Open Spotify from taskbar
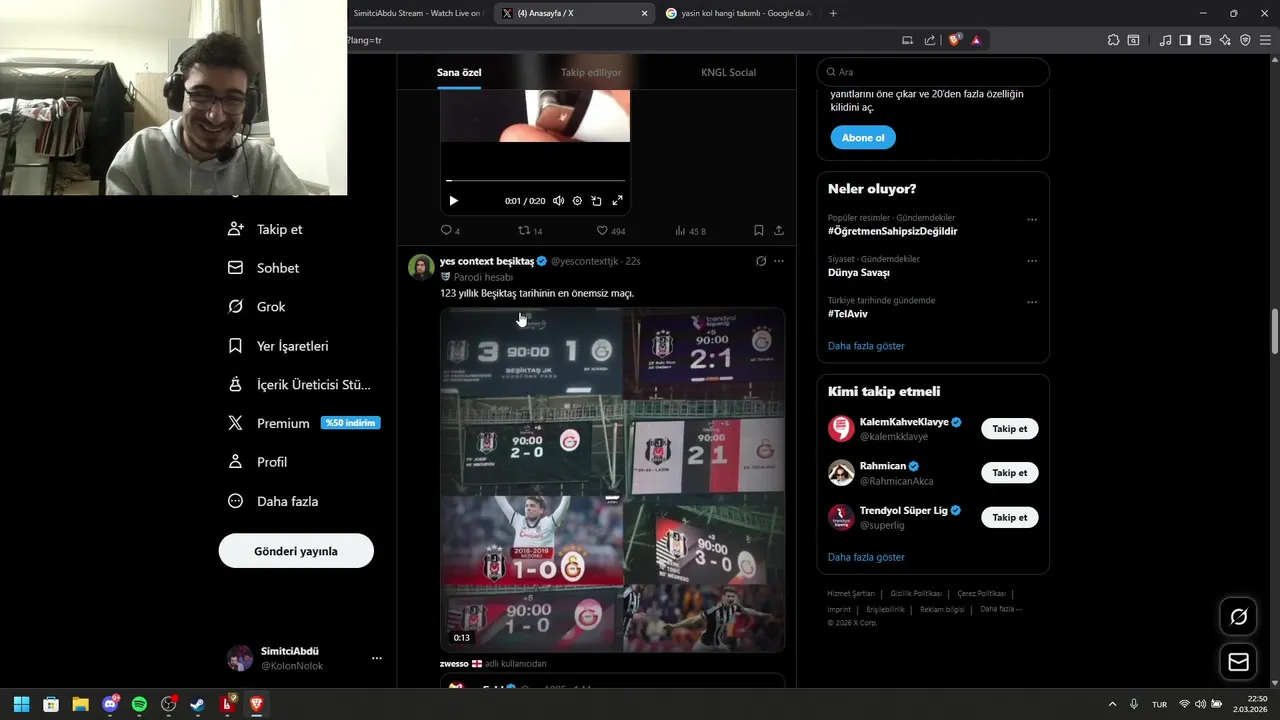Screen dimensions: 1280x720 point(139,704)
